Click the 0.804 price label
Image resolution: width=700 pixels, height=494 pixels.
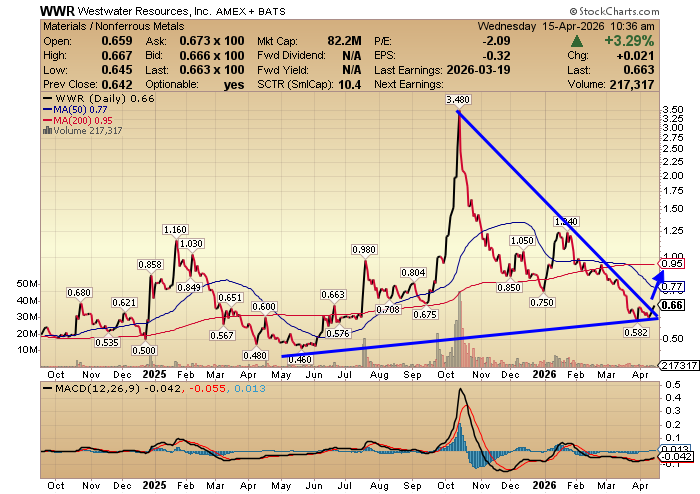pos(413,273)
